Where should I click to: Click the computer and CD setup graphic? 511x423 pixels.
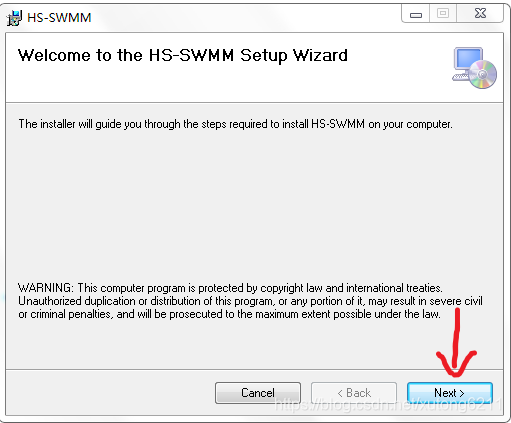[474, 68]
